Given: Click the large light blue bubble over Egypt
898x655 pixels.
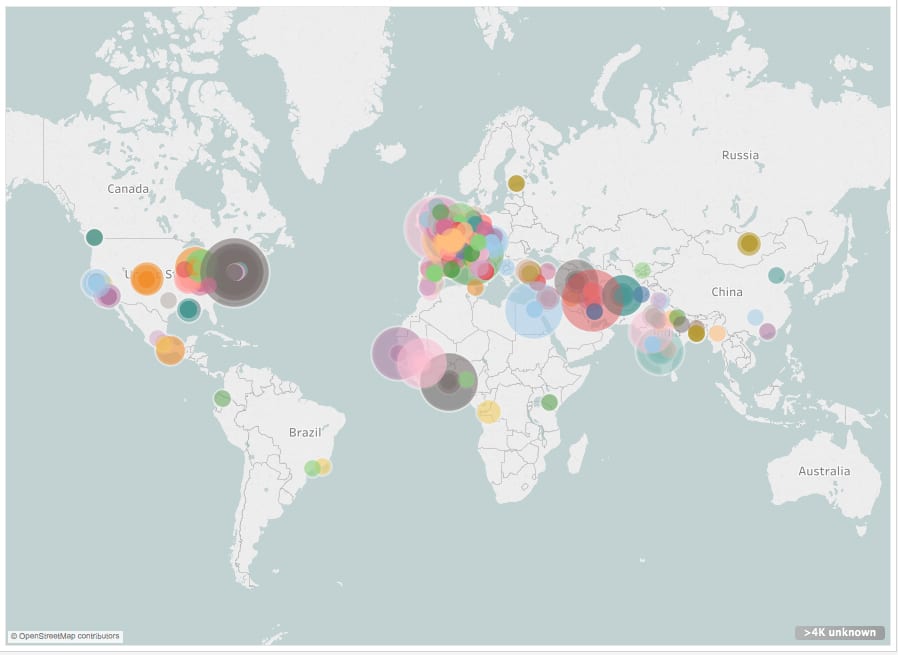Looking at the screenshot, I should pos(533,310).
